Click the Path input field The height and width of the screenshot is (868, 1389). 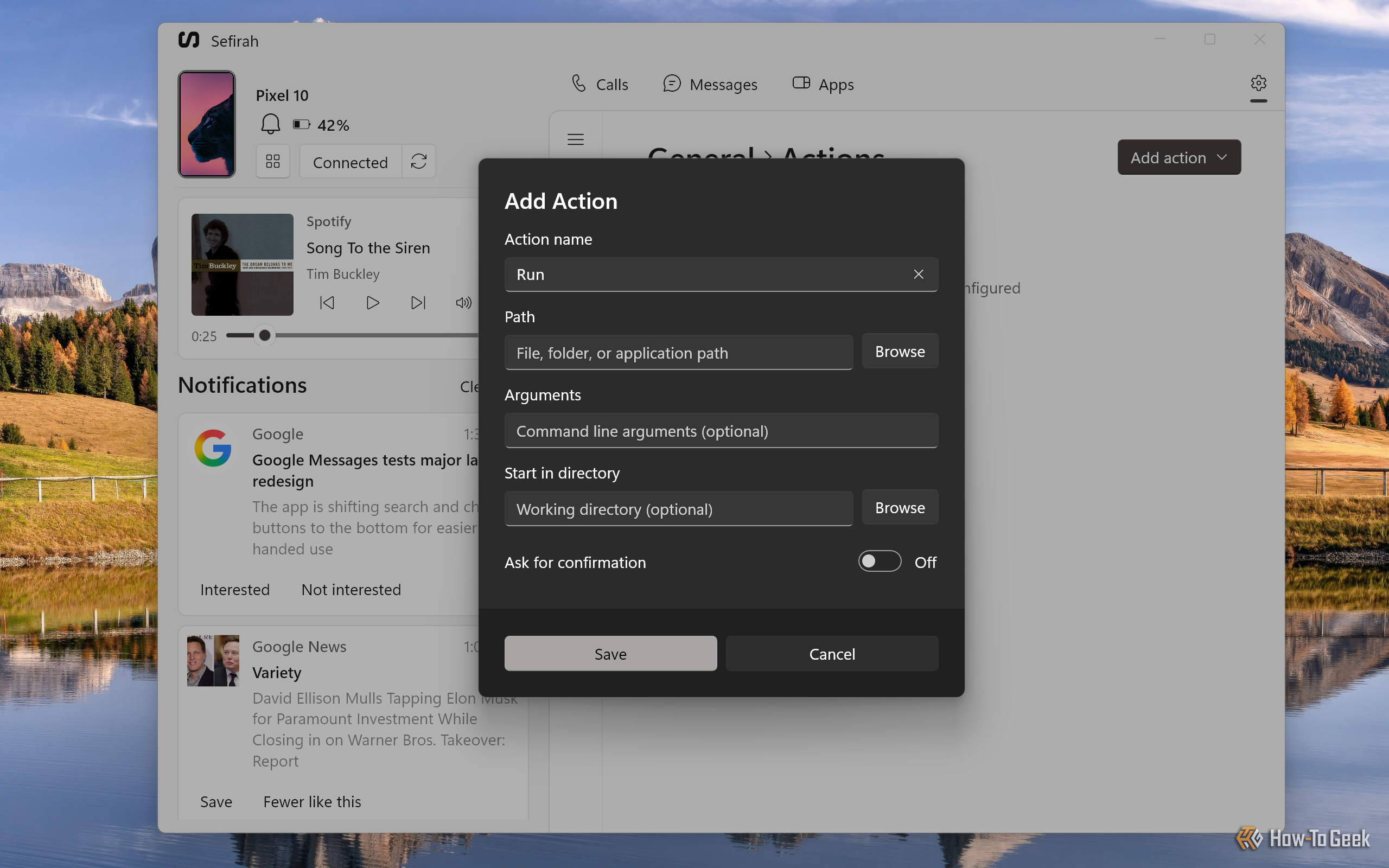pos(678,353)
